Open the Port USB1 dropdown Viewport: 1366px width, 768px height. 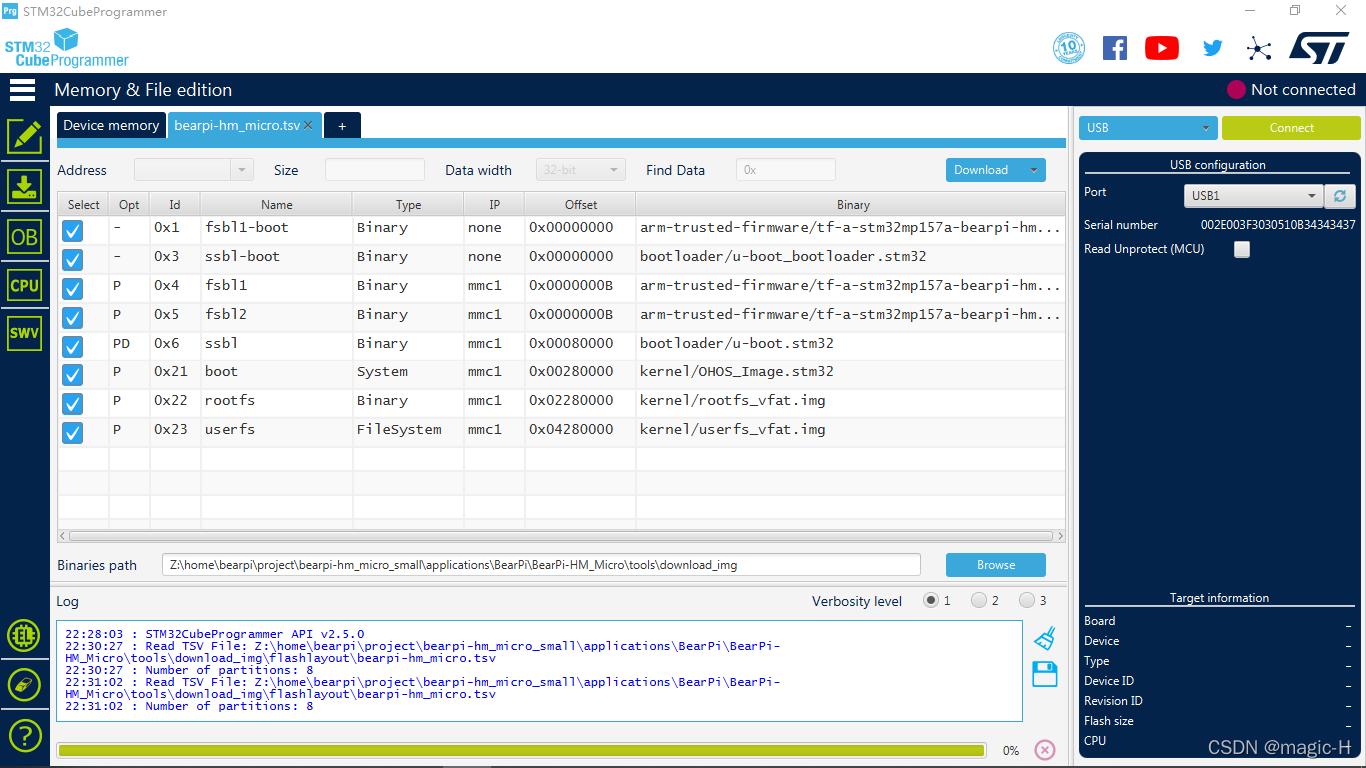point(1253,196)
